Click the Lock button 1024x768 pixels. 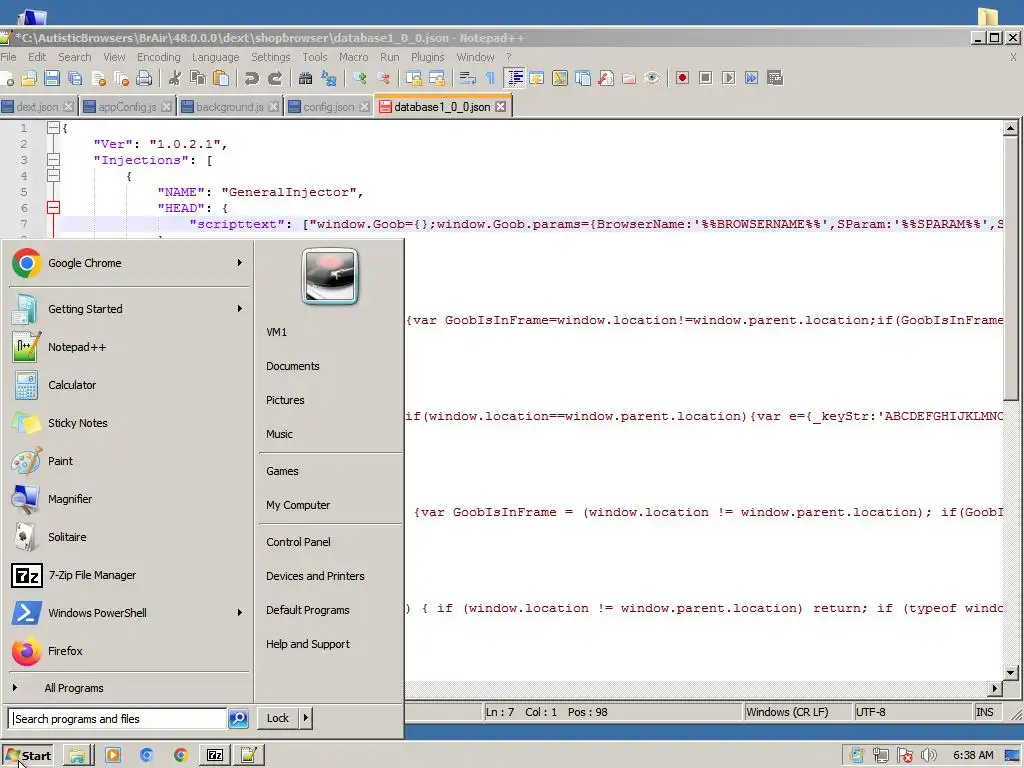[278, 718]
